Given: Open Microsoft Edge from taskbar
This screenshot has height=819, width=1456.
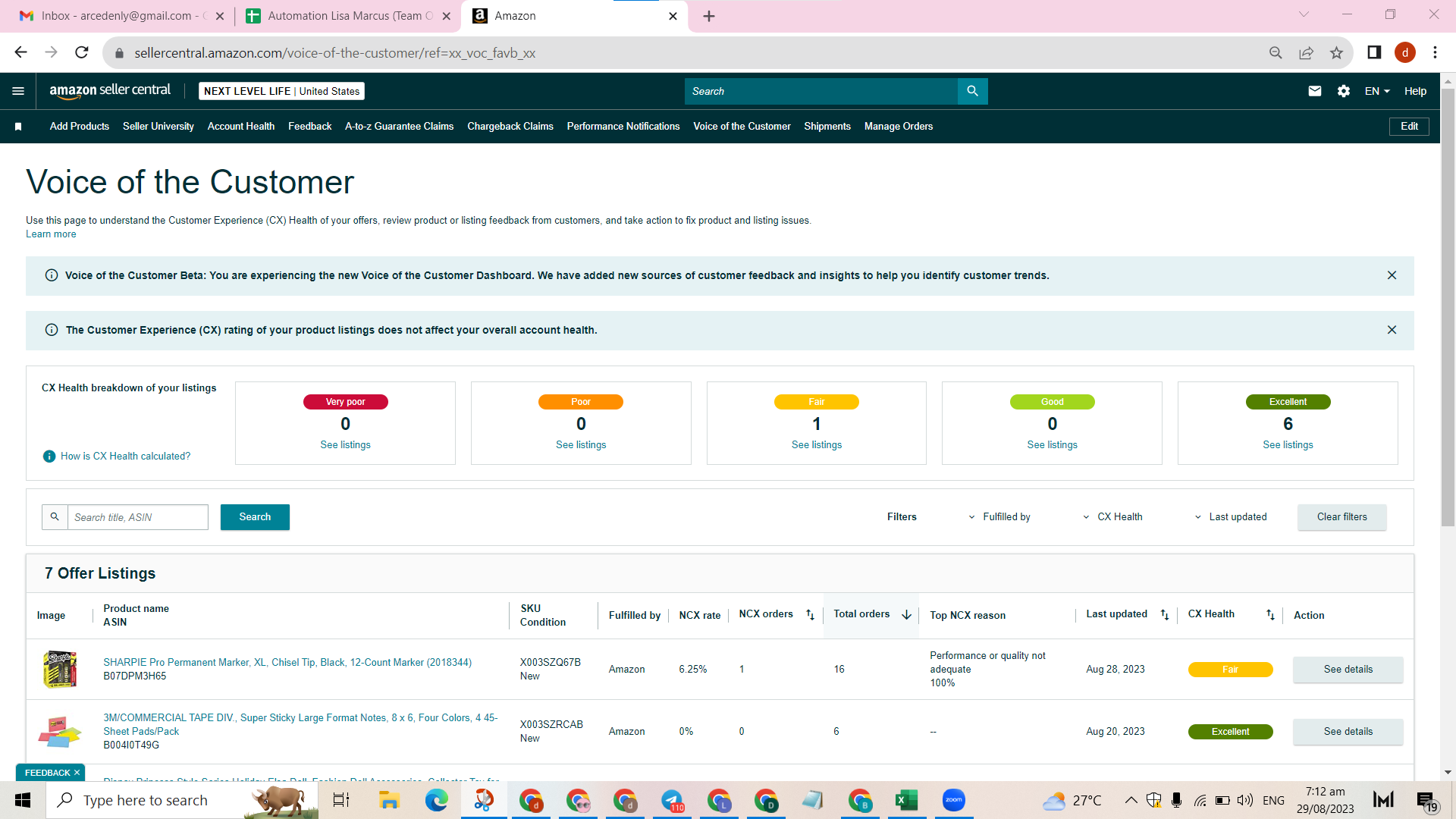Looking at the screenshot, I should point(436,800).
